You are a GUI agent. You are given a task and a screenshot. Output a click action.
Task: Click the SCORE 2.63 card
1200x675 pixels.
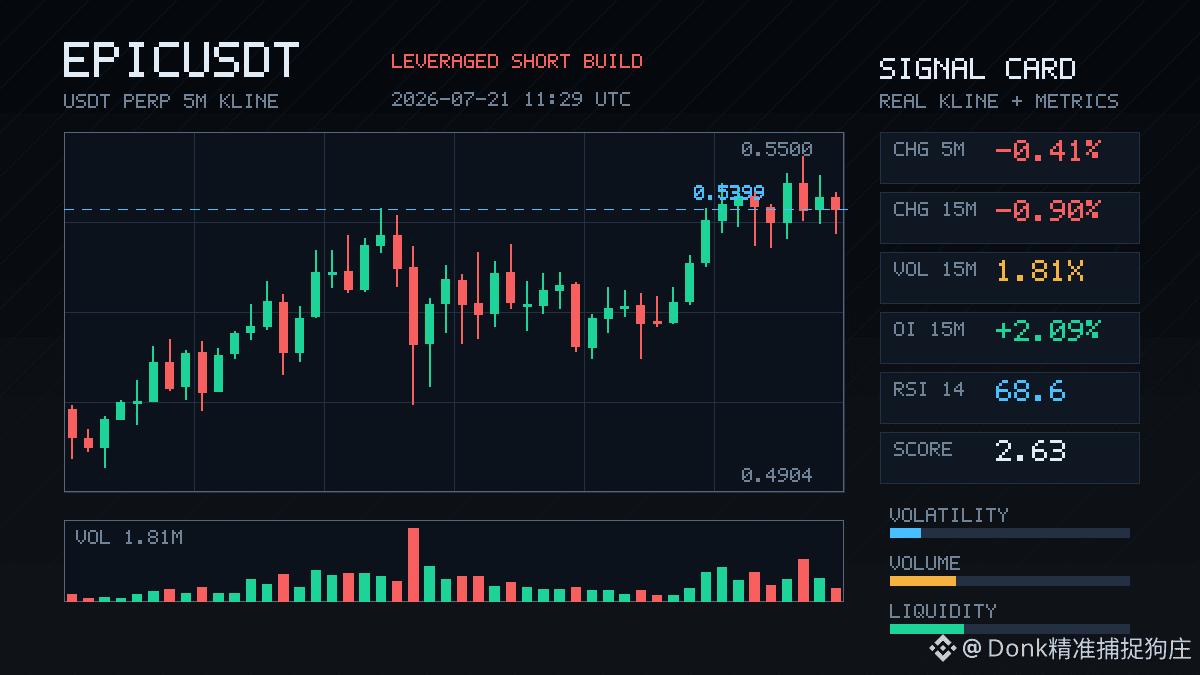point(1009,457)
